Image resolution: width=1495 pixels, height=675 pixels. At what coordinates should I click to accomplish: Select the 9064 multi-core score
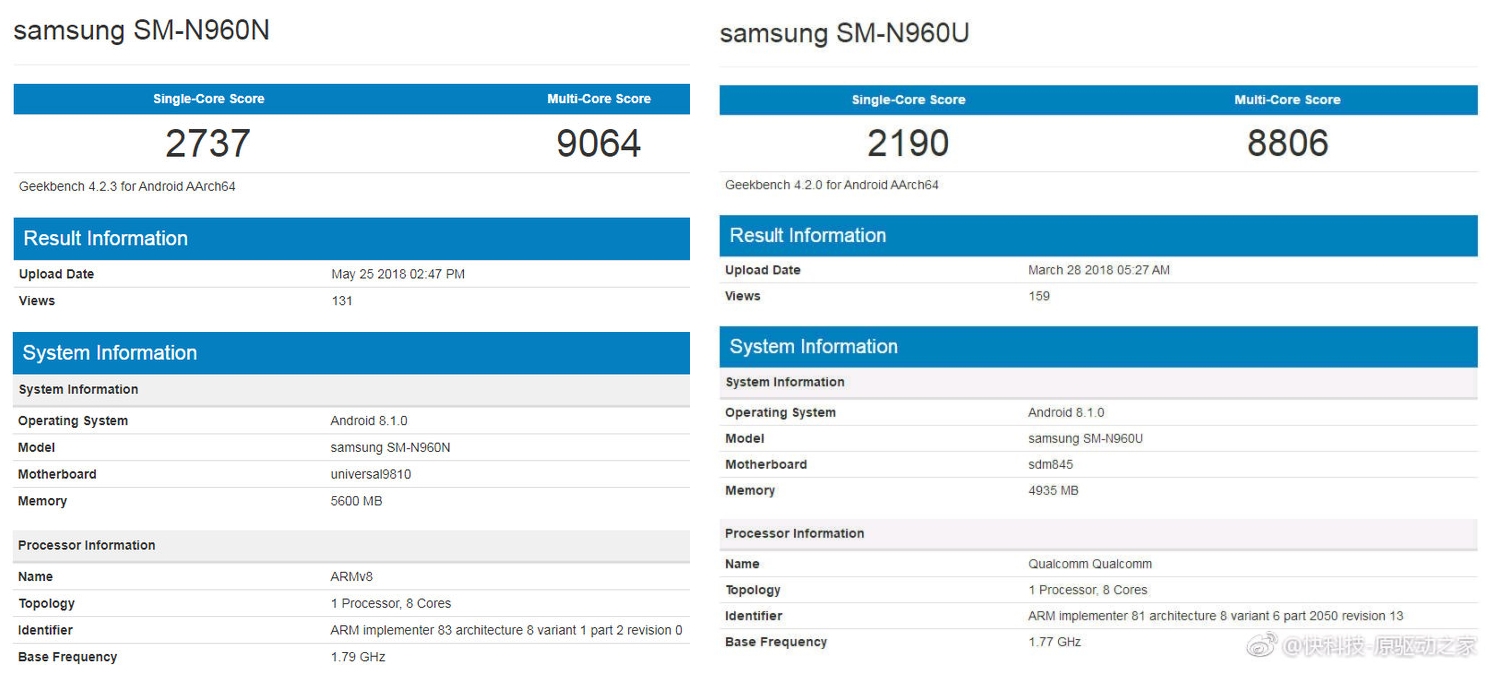tap(598, 144)
